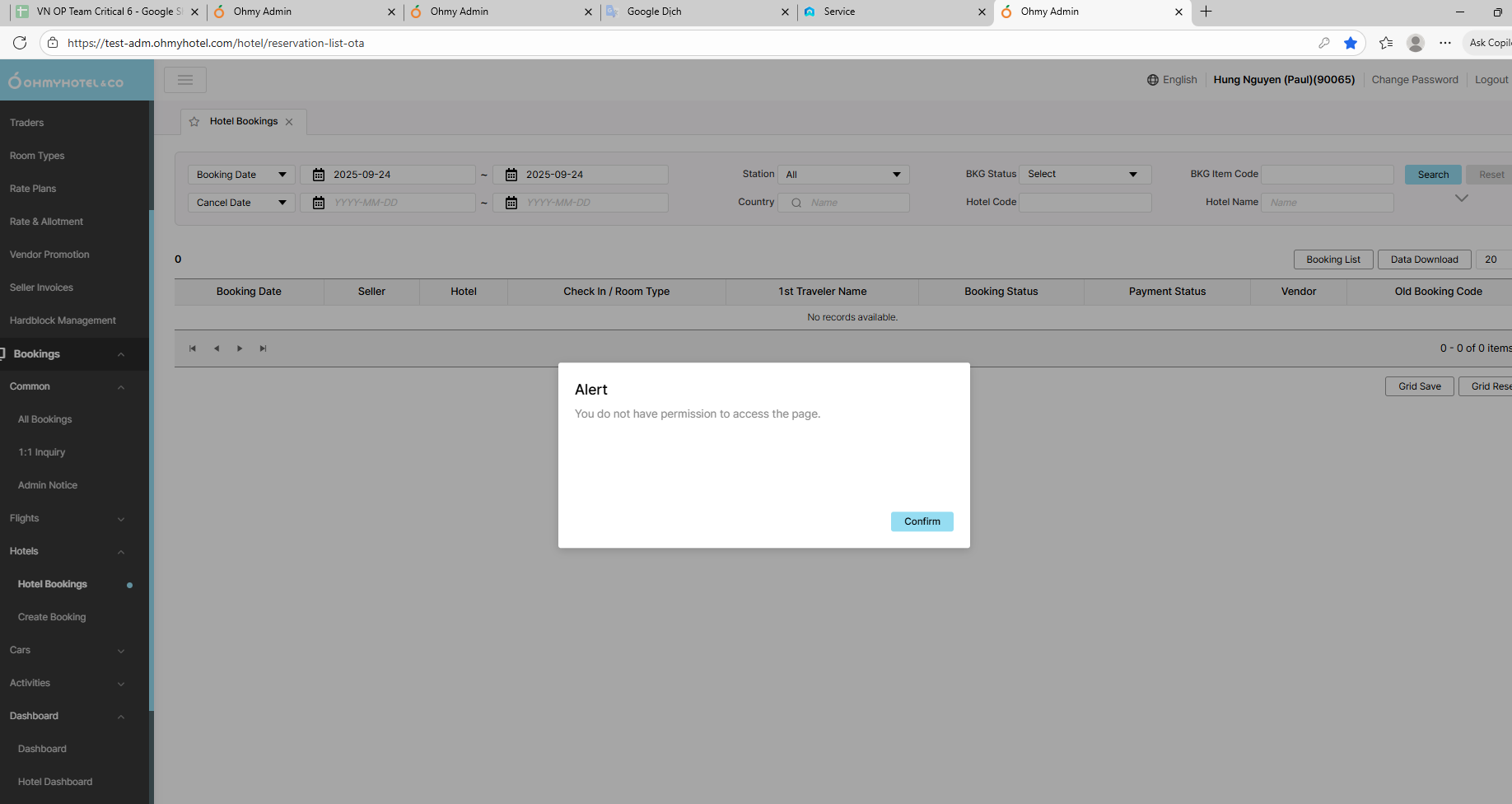Close the Hotel Bookings page tab

(289, 122)
